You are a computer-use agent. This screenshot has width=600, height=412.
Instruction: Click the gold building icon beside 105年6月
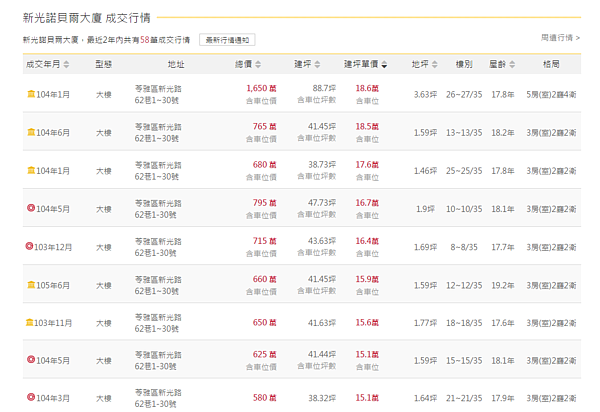click(x=31, y=285)
